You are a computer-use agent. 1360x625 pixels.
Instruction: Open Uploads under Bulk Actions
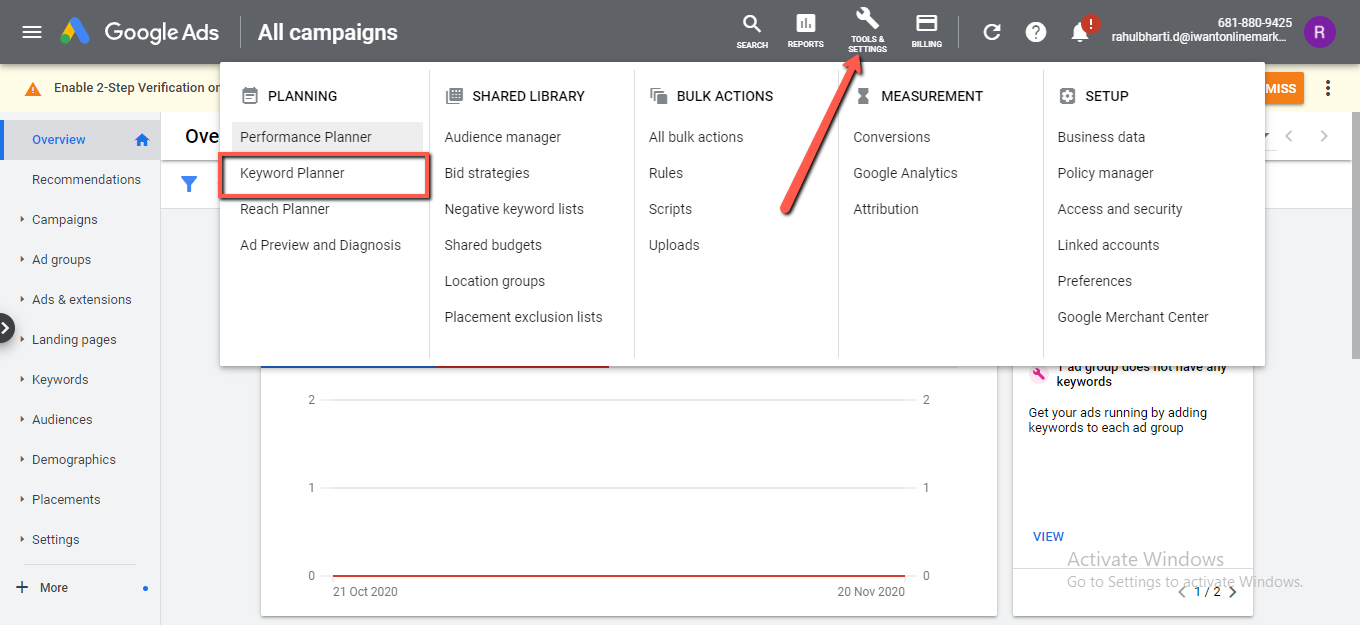[674, 245]
